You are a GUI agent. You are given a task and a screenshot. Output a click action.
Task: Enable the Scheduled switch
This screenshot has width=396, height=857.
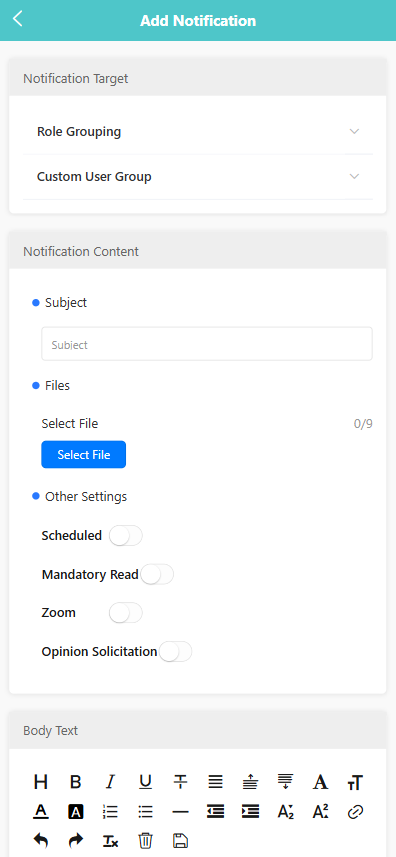click(126, 536)
